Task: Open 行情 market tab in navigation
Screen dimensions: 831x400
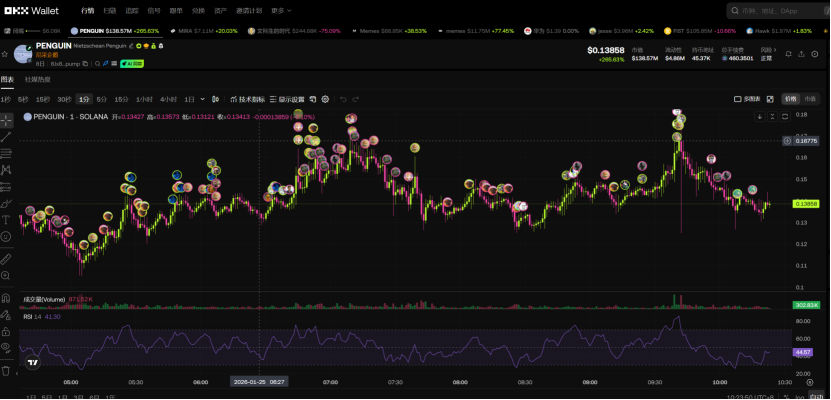Action: (x=88, y=11)
